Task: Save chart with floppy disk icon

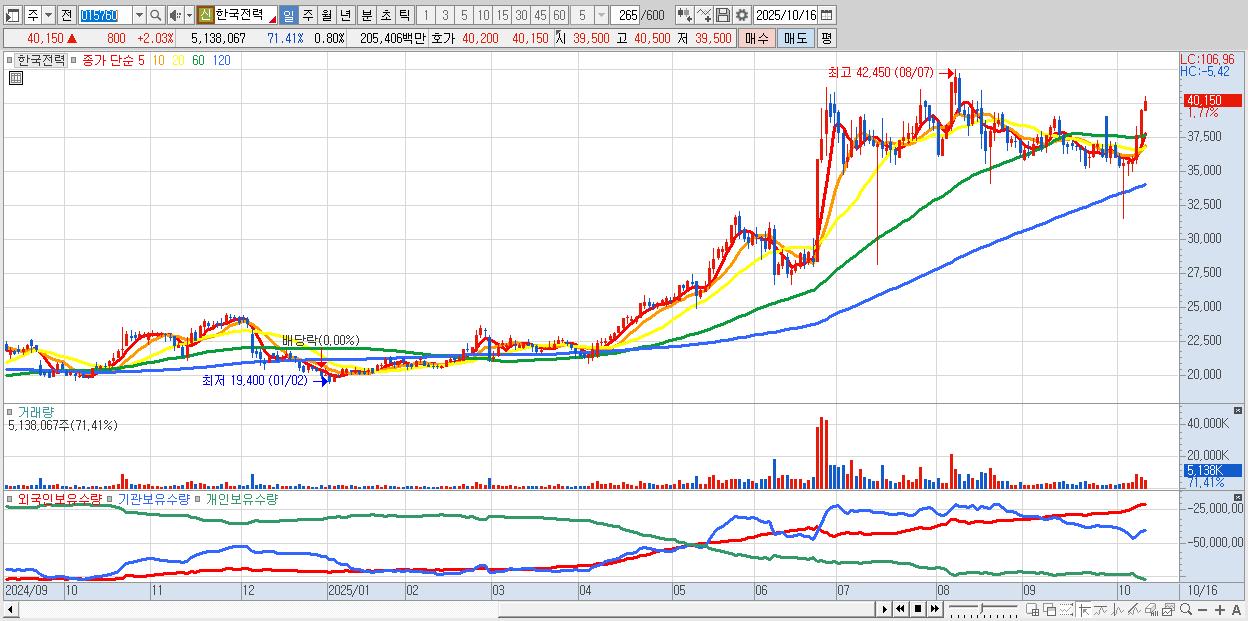Action: click(x=723, y=15)
